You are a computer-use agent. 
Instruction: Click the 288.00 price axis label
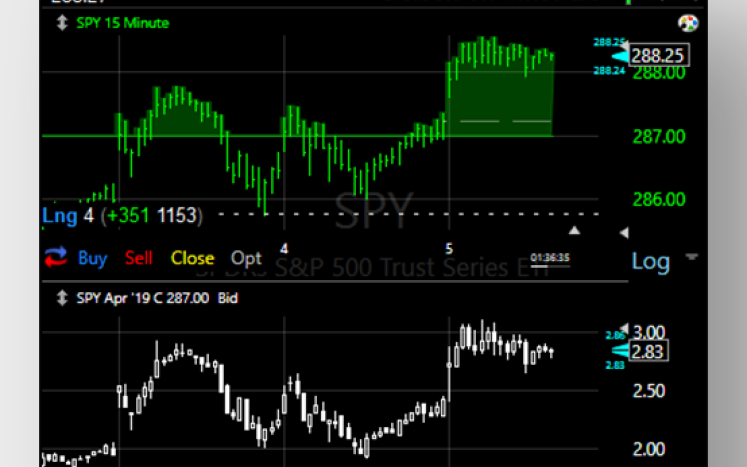pyautogui.click(x=659, y=73)
